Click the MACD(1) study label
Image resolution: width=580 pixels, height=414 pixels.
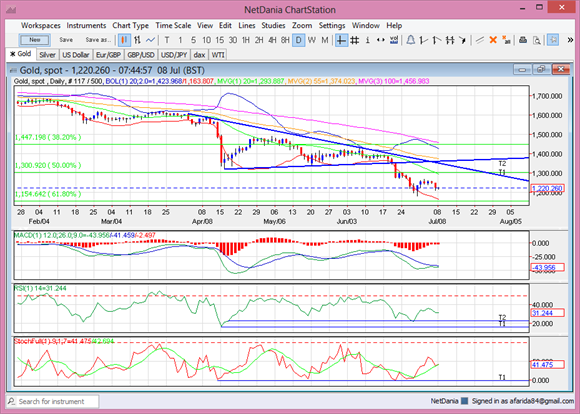[85, 235]
